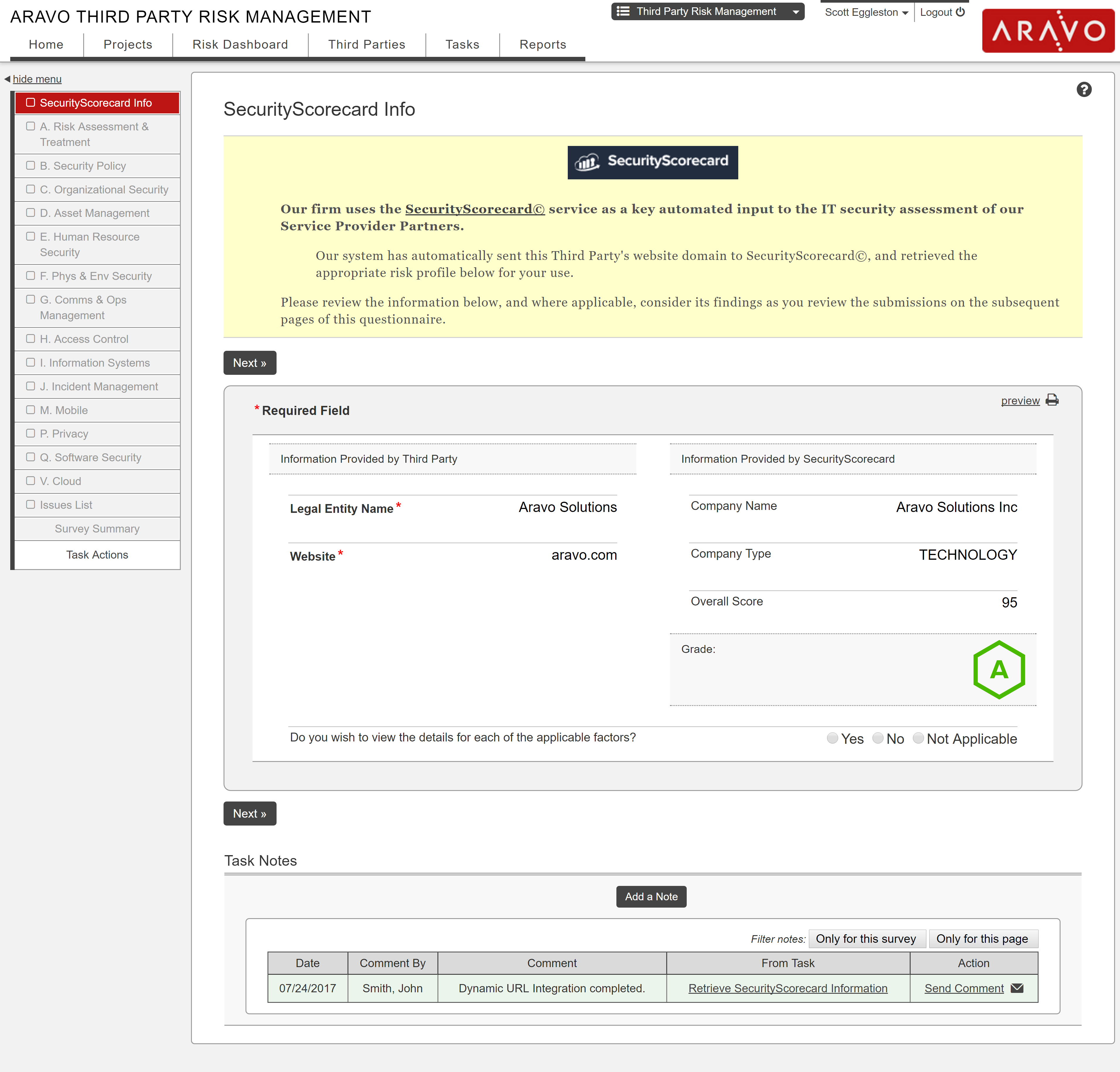Click the Send Comment envelope icon
Viewport: 1120px width, 1072px height.
pos(1018,988)
